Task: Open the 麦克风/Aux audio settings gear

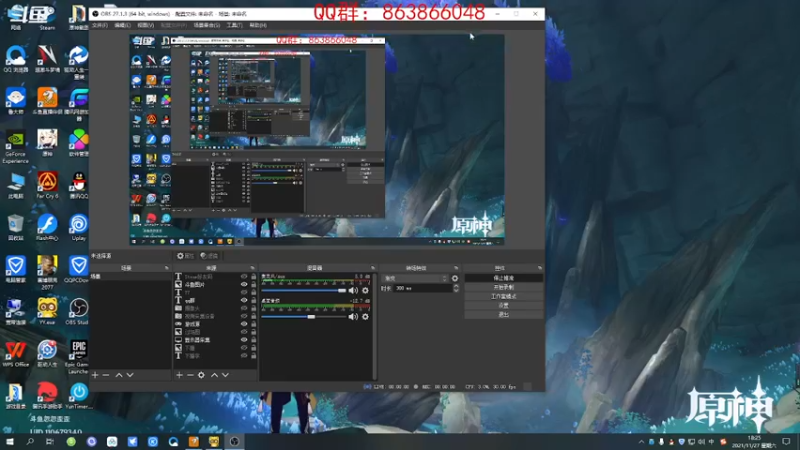Action: pos(365,290)
